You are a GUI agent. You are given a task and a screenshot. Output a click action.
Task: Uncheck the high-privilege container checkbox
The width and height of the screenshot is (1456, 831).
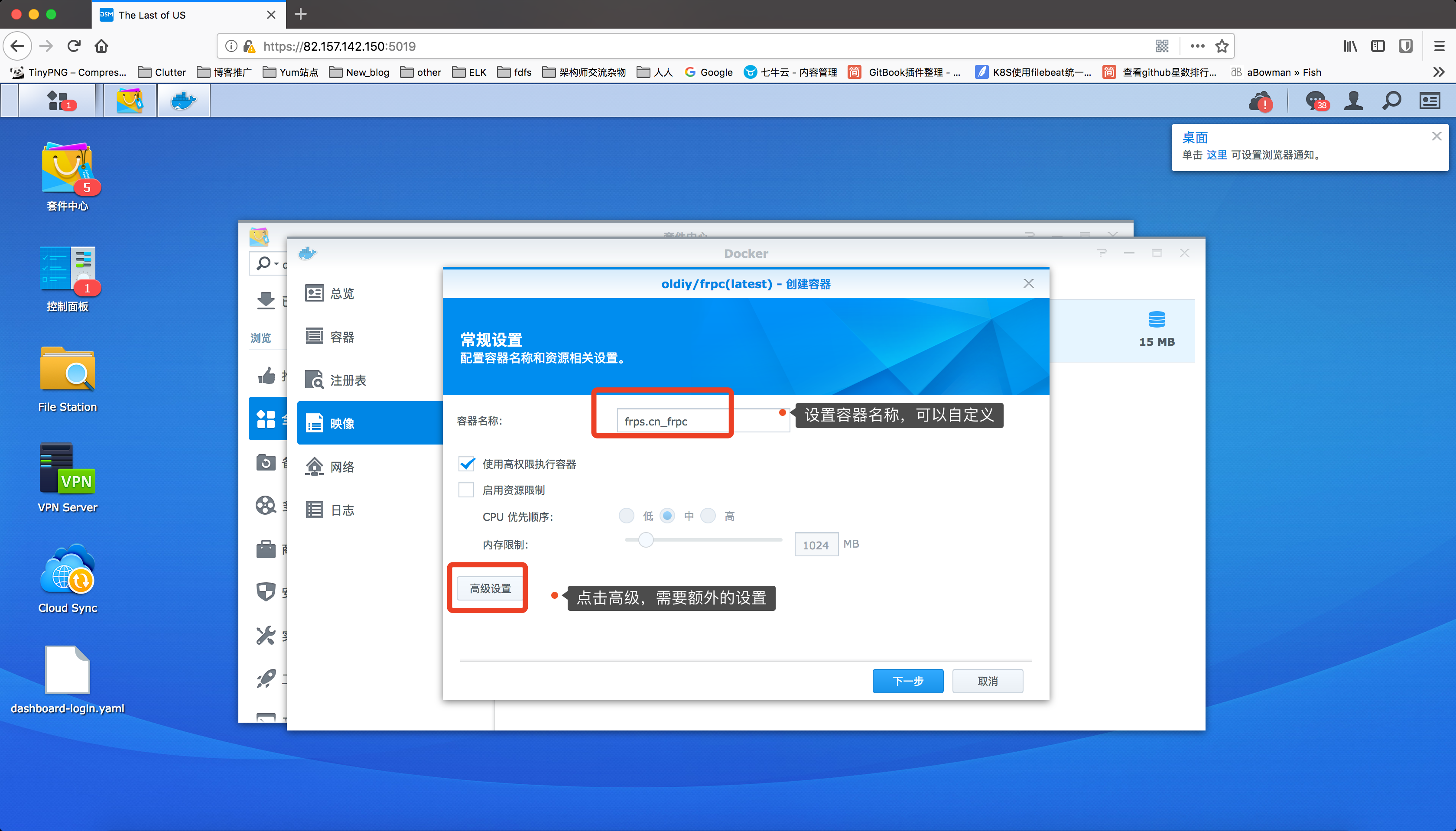(466, 464)
